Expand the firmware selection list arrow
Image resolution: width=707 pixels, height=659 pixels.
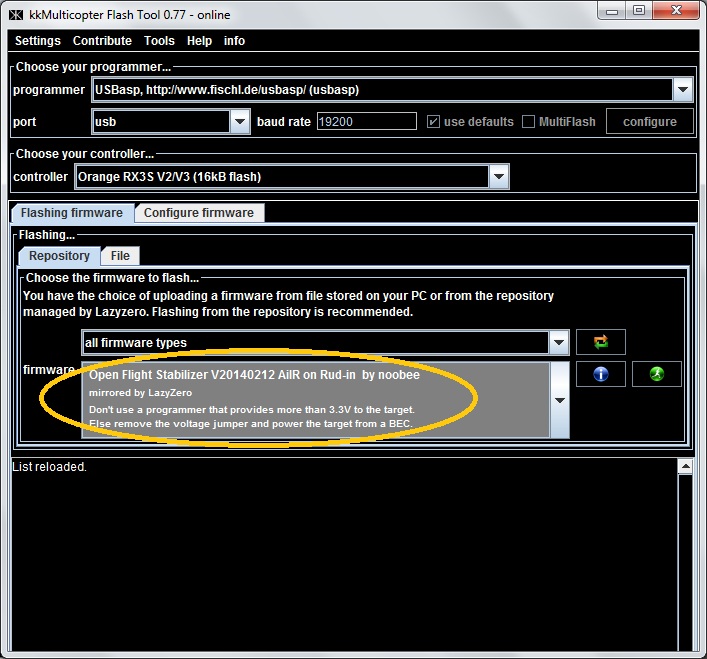[x=560, y=400]
